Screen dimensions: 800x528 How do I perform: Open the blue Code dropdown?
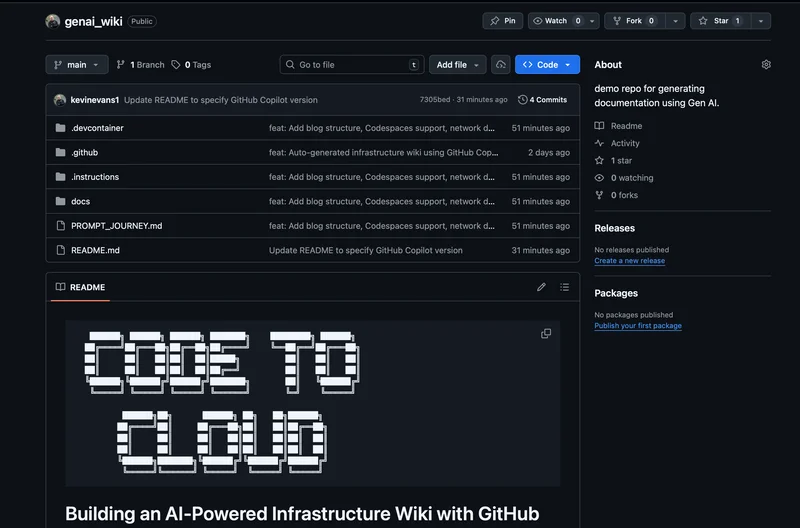click(547, 65)
